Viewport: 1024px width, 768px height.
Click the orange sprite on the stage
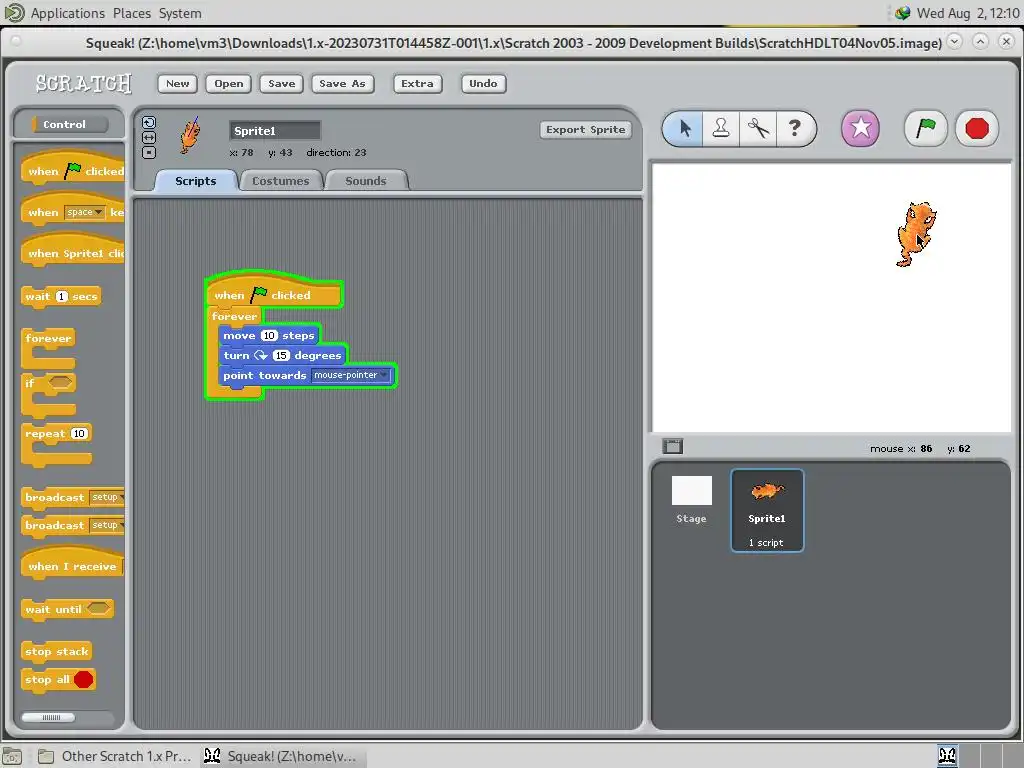click(x=915, y=234)
